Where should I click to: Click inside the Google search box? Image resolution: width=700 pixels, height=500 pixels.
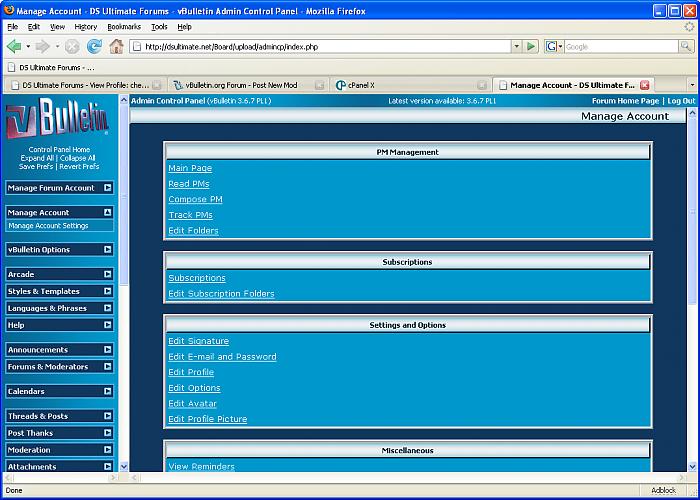coord(620,46)
